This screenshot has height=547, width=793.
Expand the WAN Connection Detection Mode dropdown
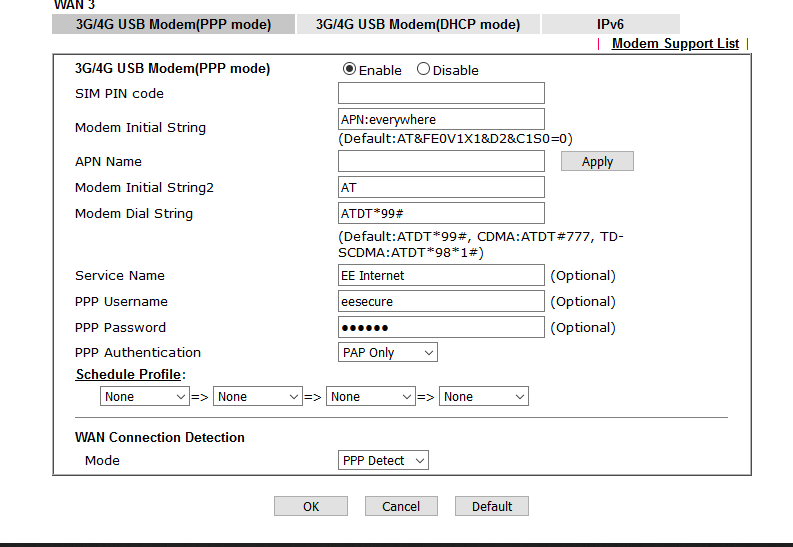[384, 460]
